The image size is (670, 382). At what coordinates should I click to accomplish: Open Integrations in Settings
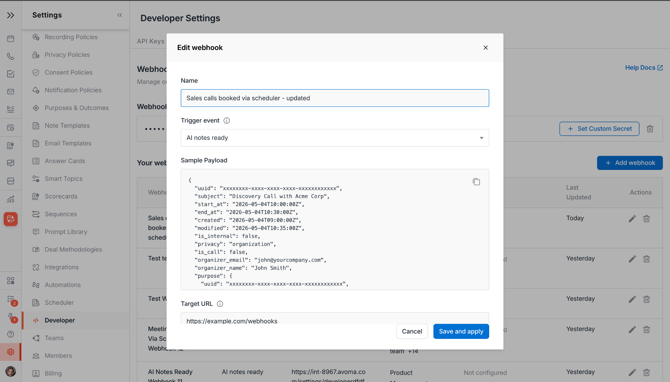click(x=62, y=267)
